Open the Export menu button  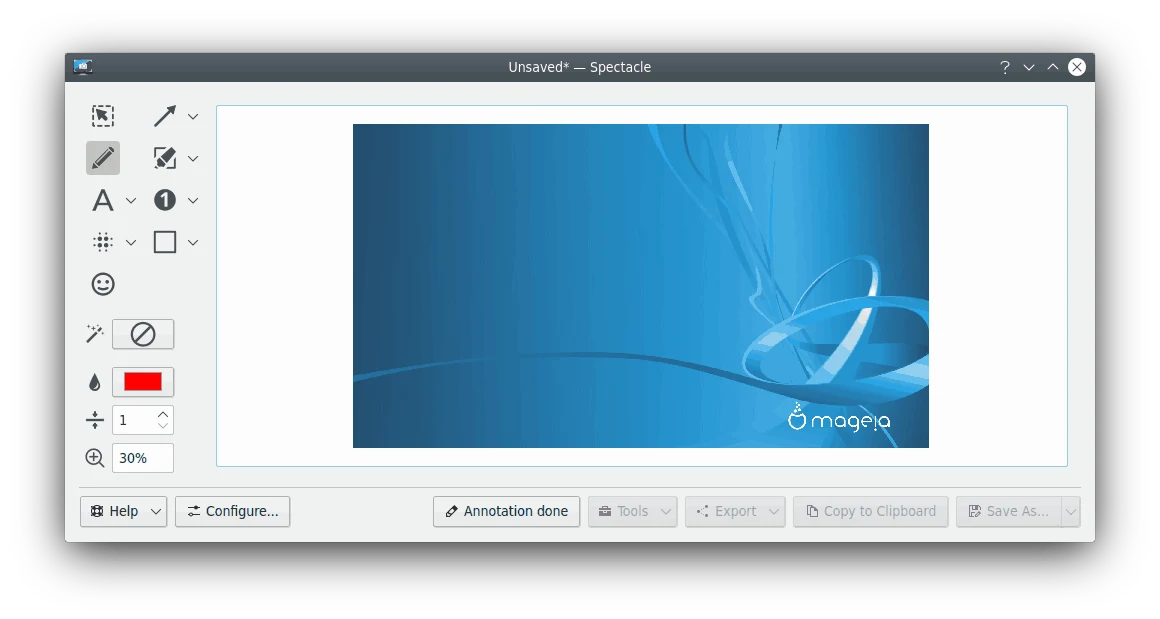click(735, 511)
